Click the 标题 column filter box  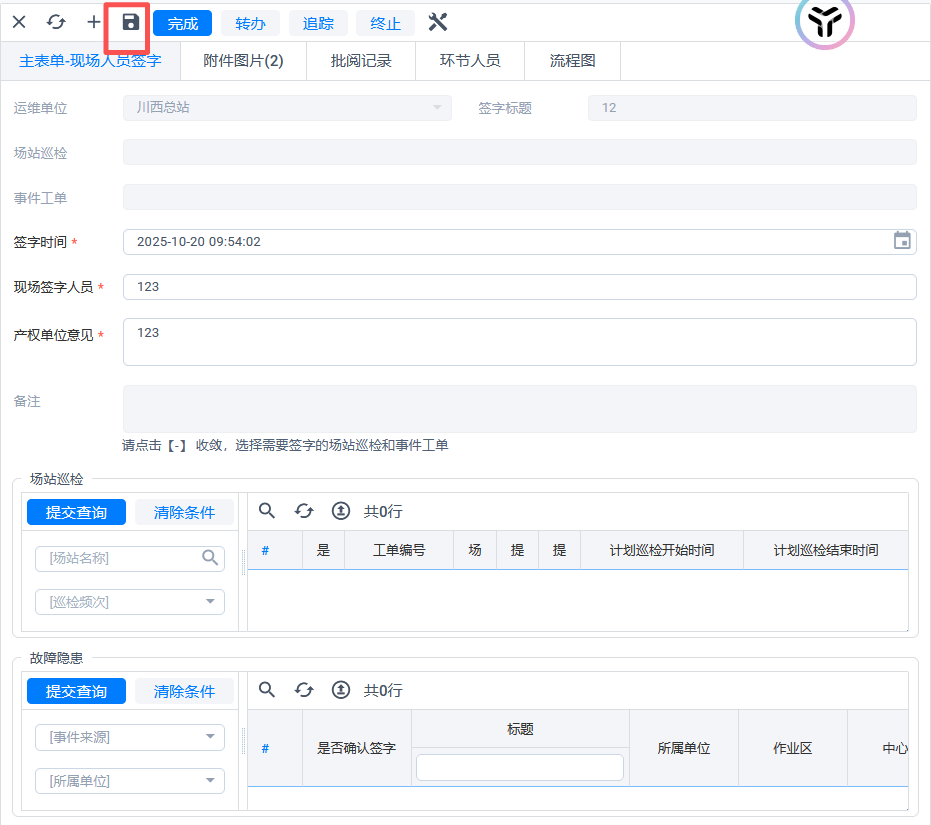(x=519, y=767)
